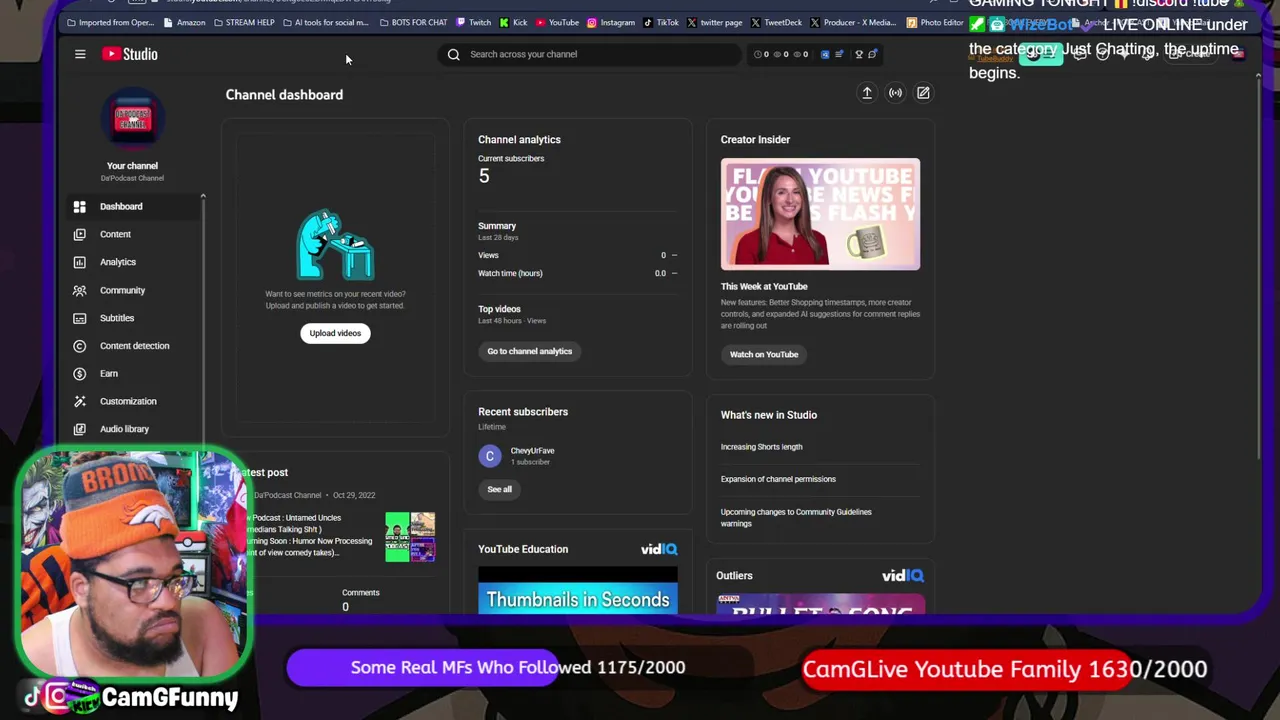Select Dashboard in the sidebar

pyautogui.click(x=132, y=206)
